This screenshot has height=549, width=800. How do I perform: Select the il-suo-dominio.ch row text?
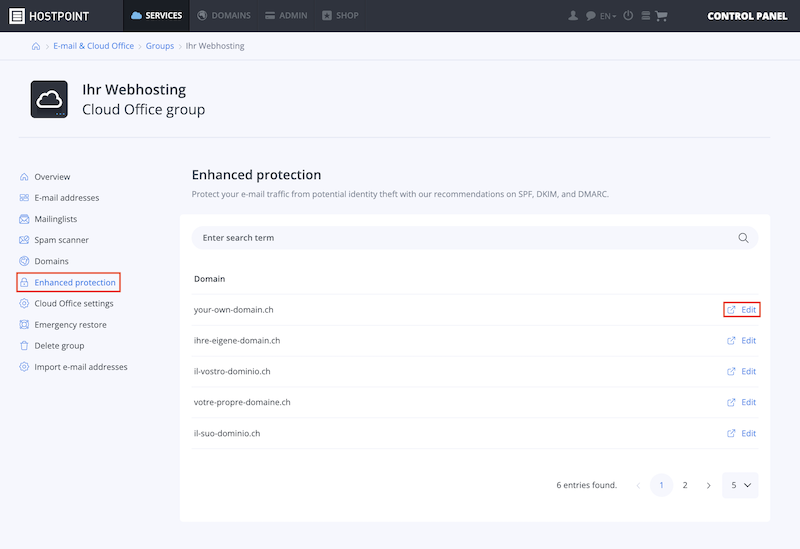(x=227, y=433)
